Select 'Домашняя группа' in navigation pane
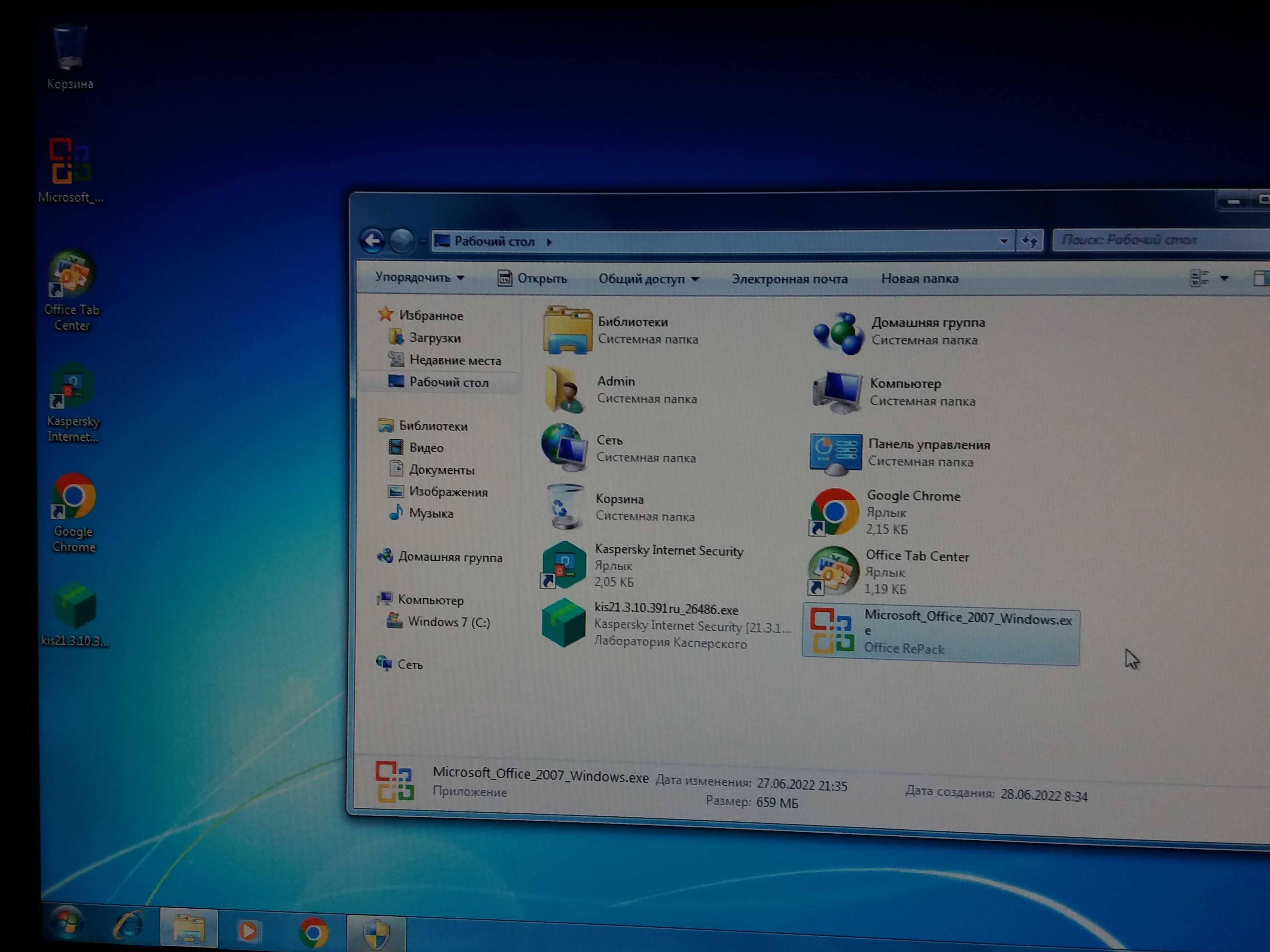The height and width of the screenshot is (952, 1270). coord(440,557)
